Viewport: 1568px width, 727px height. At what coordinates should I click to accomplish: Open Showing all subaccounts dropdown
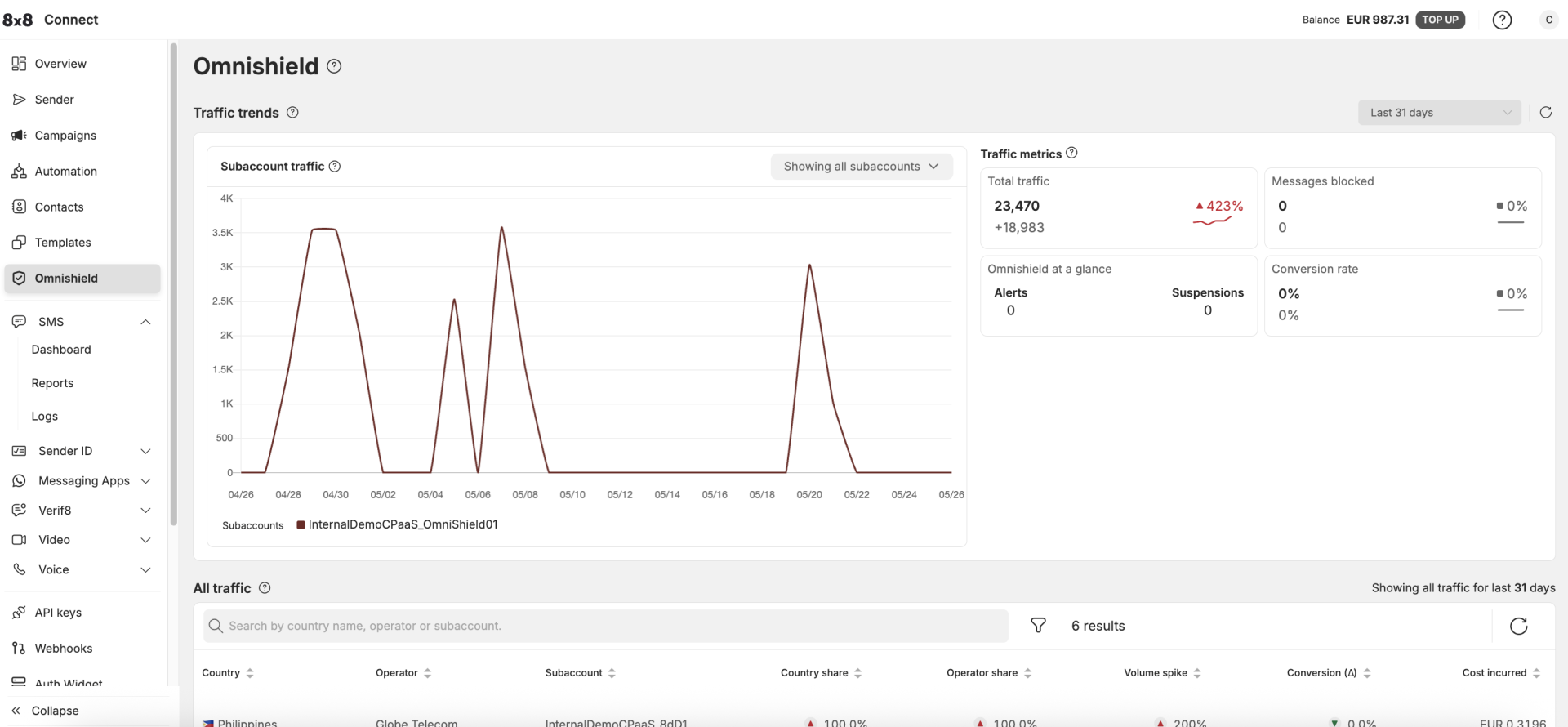pos(861,167)
